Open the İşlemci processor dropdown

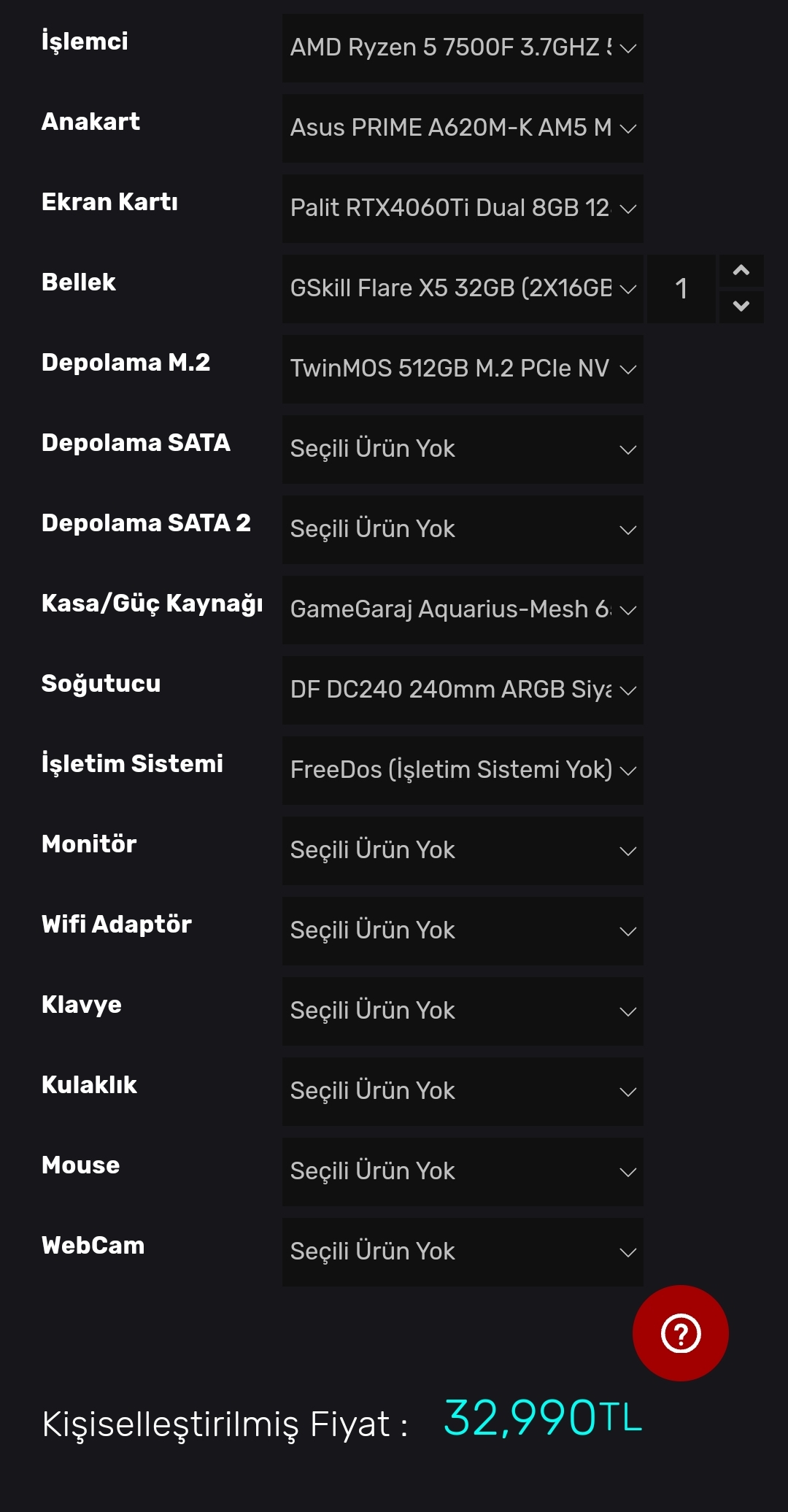(x=462, y=48)
